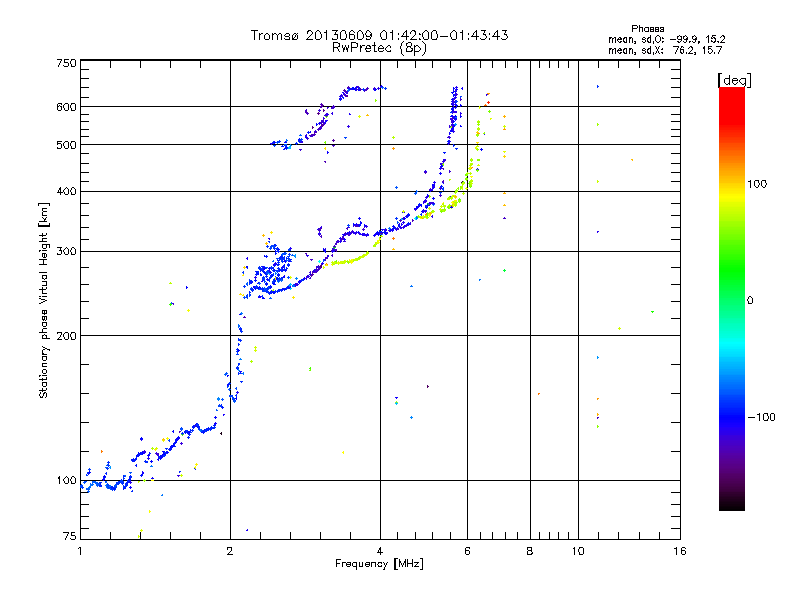Click the y-axis tick label '500'
This screenshot has width=800, height=600.
66,145
